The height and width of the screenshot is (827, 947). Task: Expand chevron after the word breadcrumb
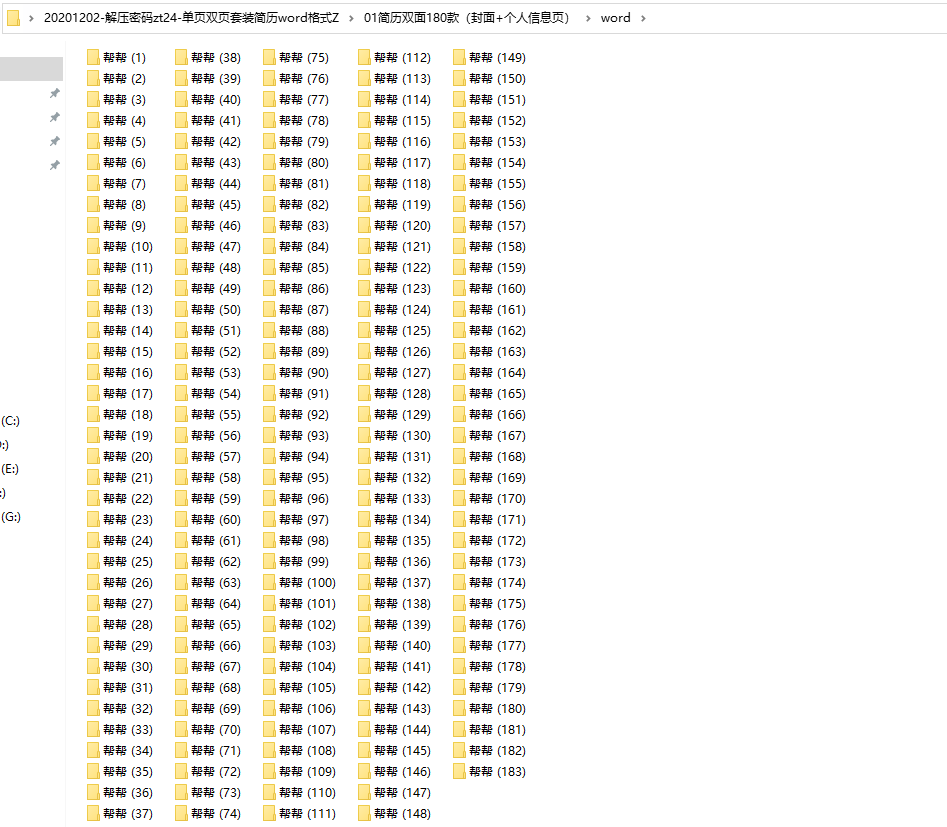click(643, 19)
